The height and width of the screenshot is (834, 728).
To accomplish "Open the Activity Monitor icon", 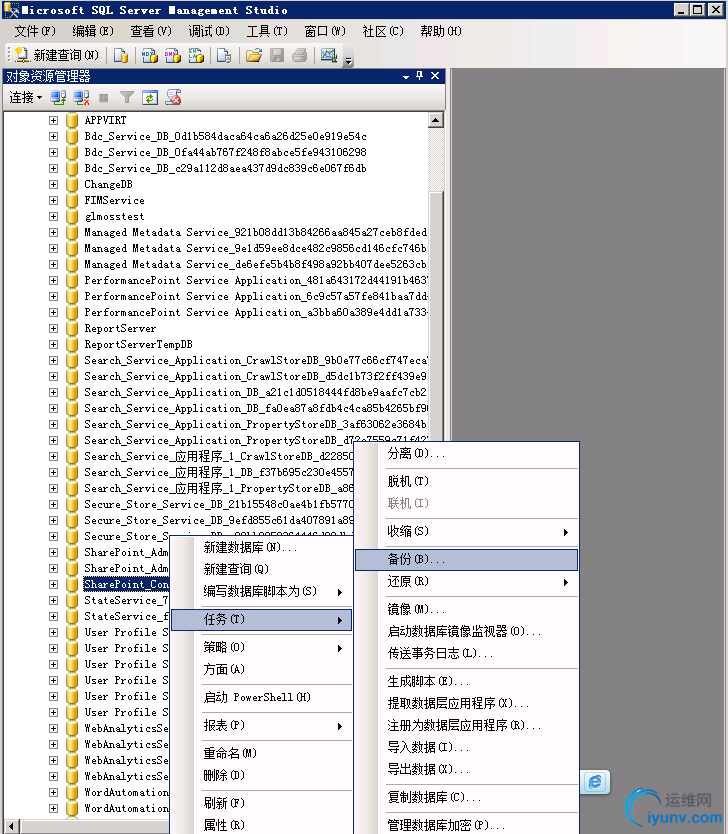I will point(329,55).
